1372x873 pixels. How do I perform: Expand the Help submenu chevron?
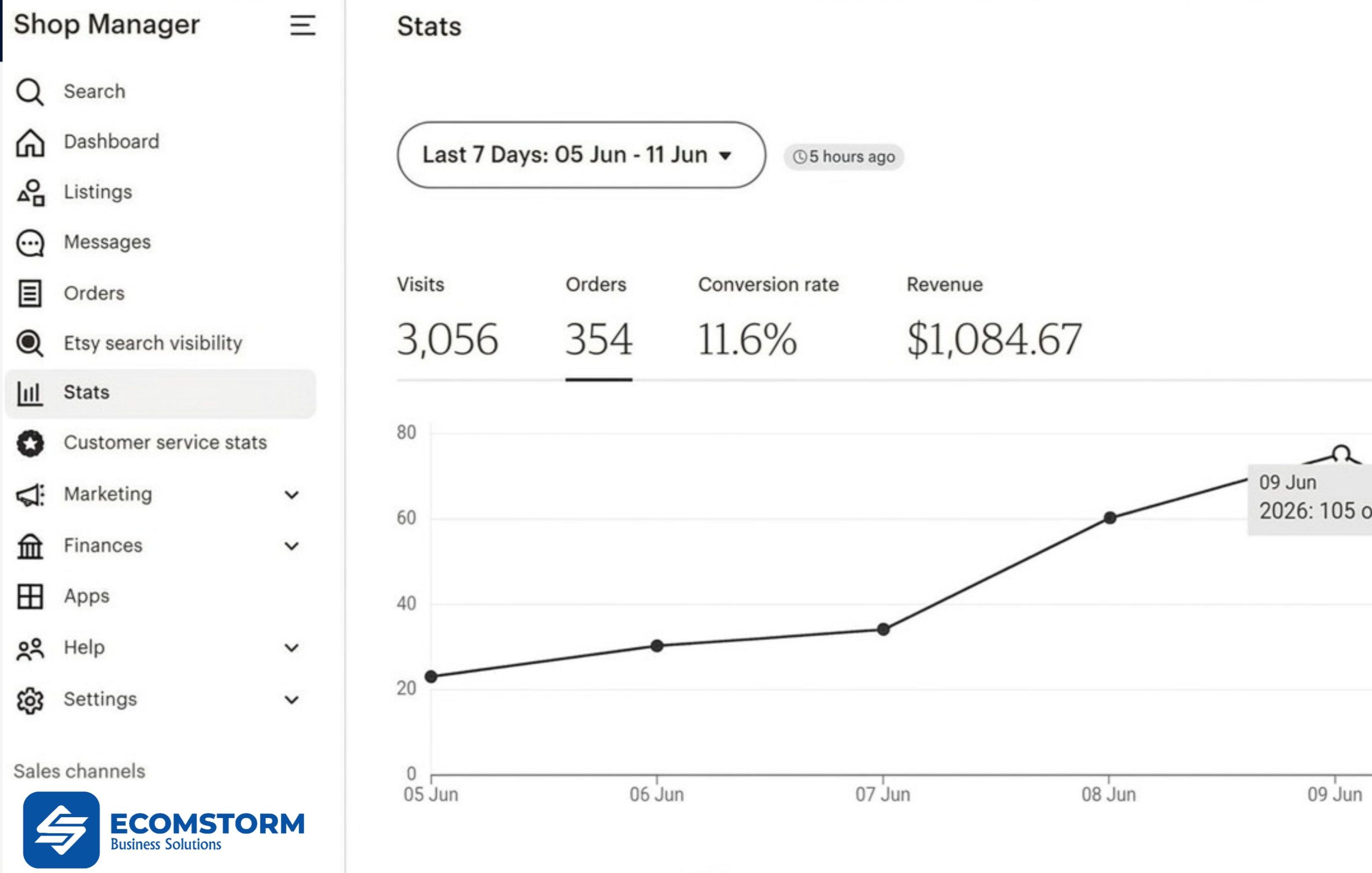click(292, 647)
